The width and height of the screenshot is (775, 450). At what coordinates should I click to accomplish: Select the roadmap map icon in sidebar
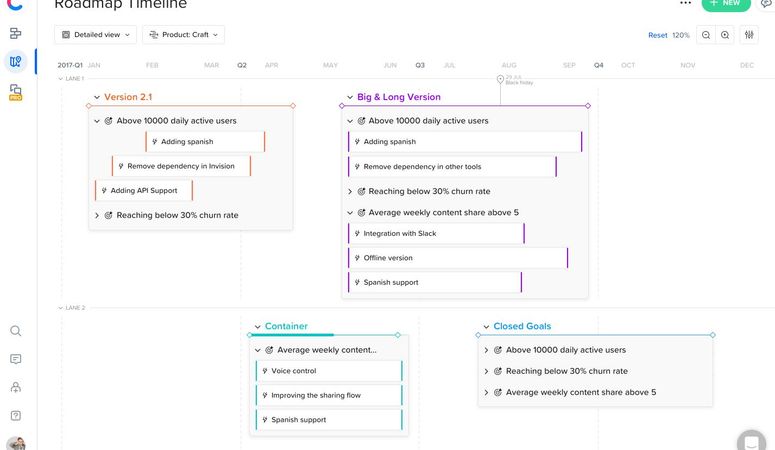point(16,62)
